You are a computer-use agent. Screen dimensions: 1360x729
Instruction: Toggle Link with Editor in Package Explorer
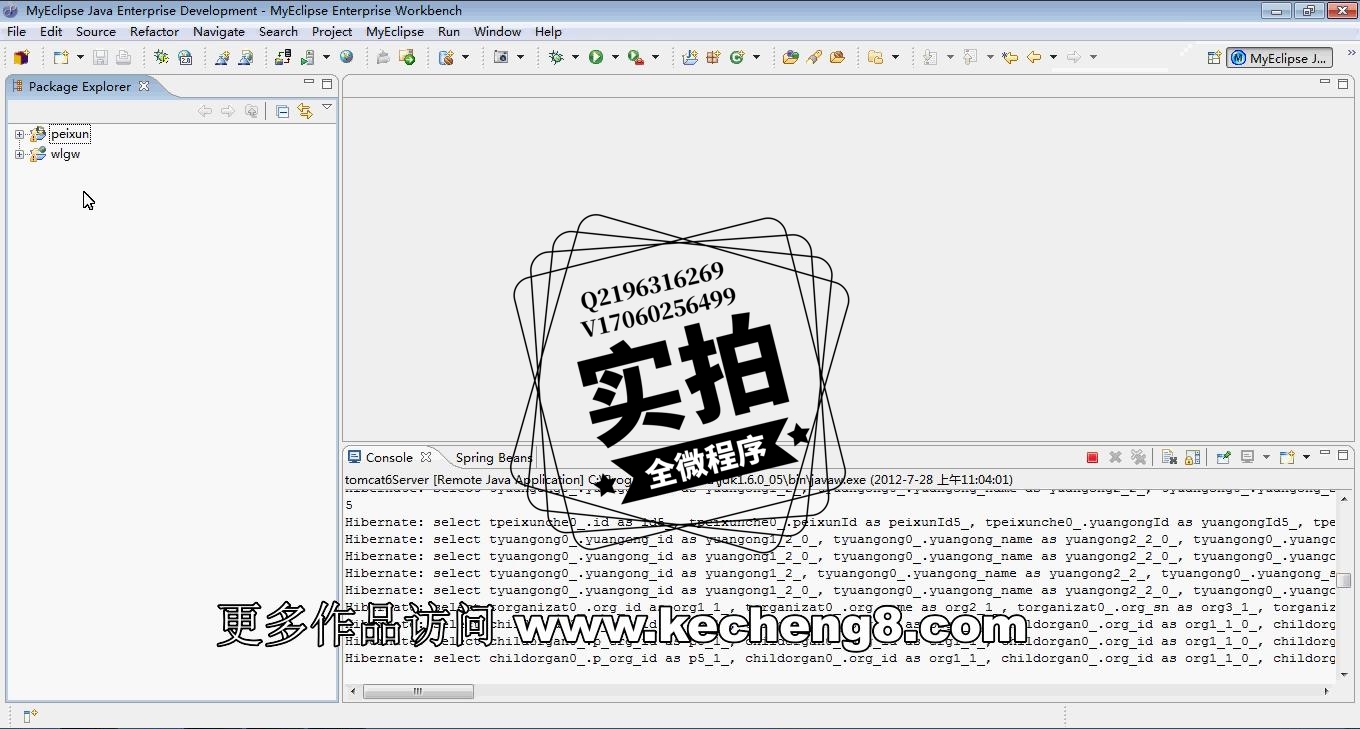click(x=305, y=111)
